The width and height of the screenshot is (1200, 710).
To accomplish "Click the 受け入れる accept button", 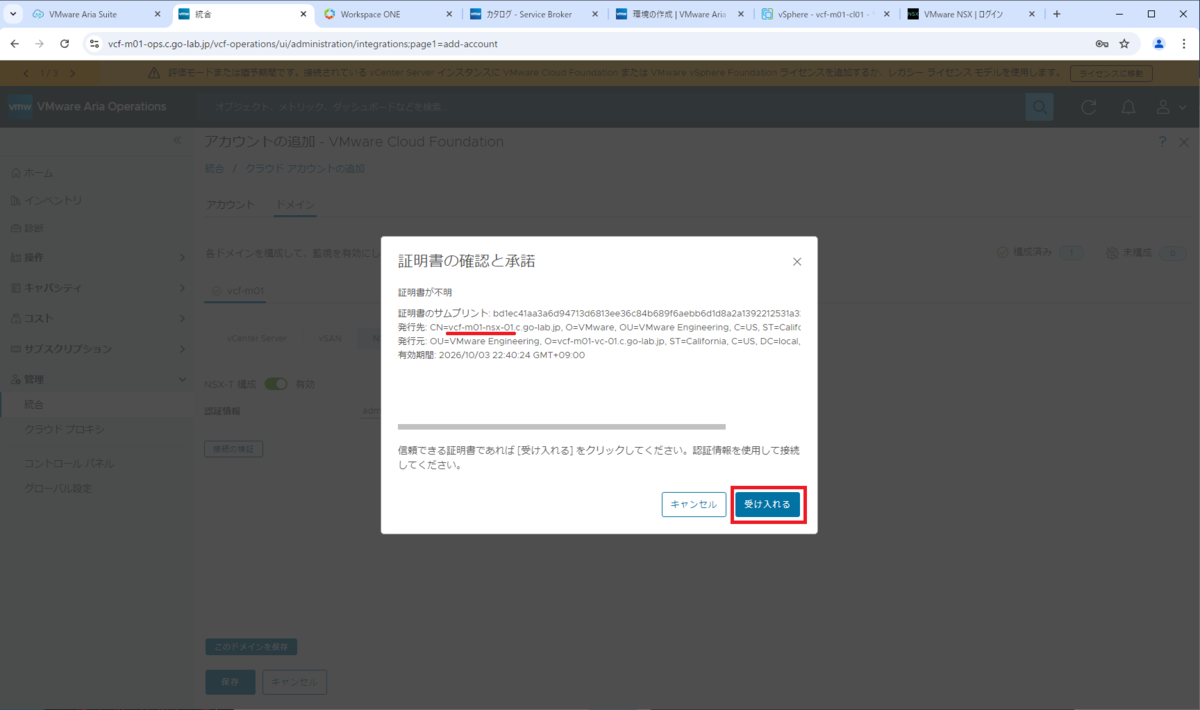I will tap(768, 505).
